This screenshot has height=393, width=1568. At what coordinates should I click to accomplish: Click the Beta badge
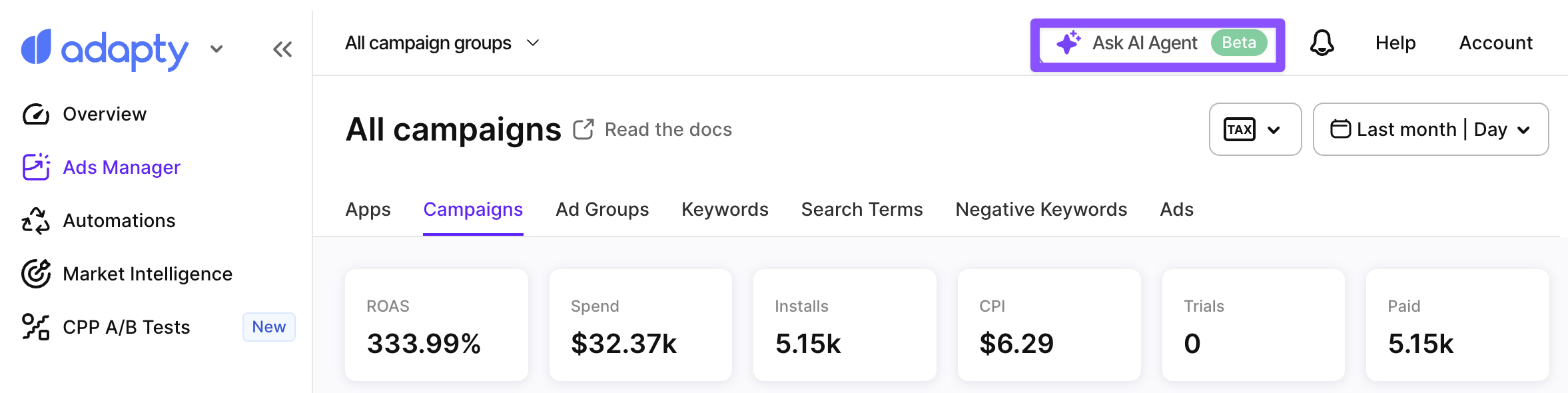1239,43
